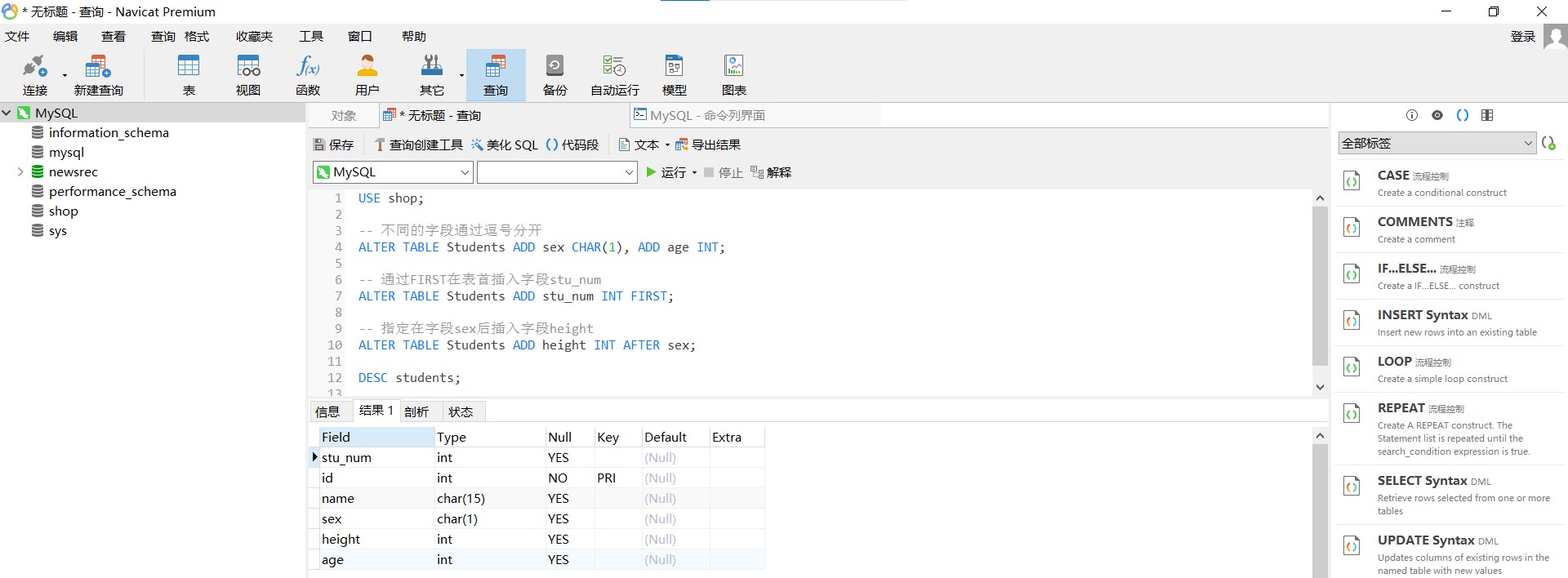The image size is (1568, 578).
Task: Open the Others (其它) toolbar dropdown arrow
Action: coord(461,75)
